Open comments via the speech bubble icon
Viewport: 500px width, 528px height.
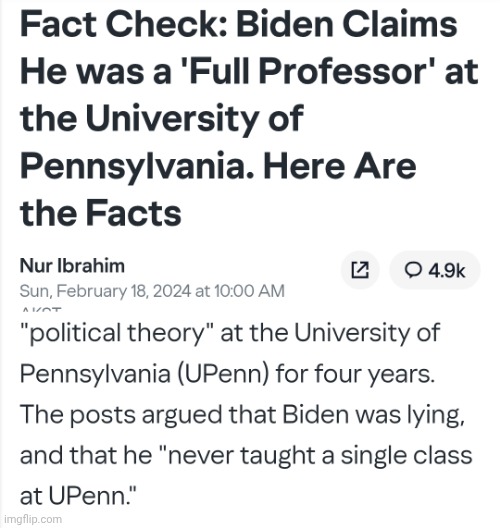coord(413,270)
